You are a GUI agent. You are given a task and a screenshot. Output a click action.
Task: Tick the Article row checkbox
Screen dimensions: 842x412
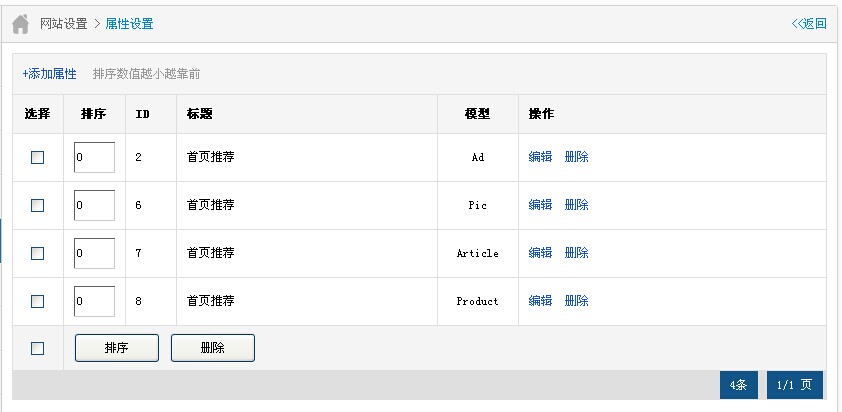pos(38,253)
